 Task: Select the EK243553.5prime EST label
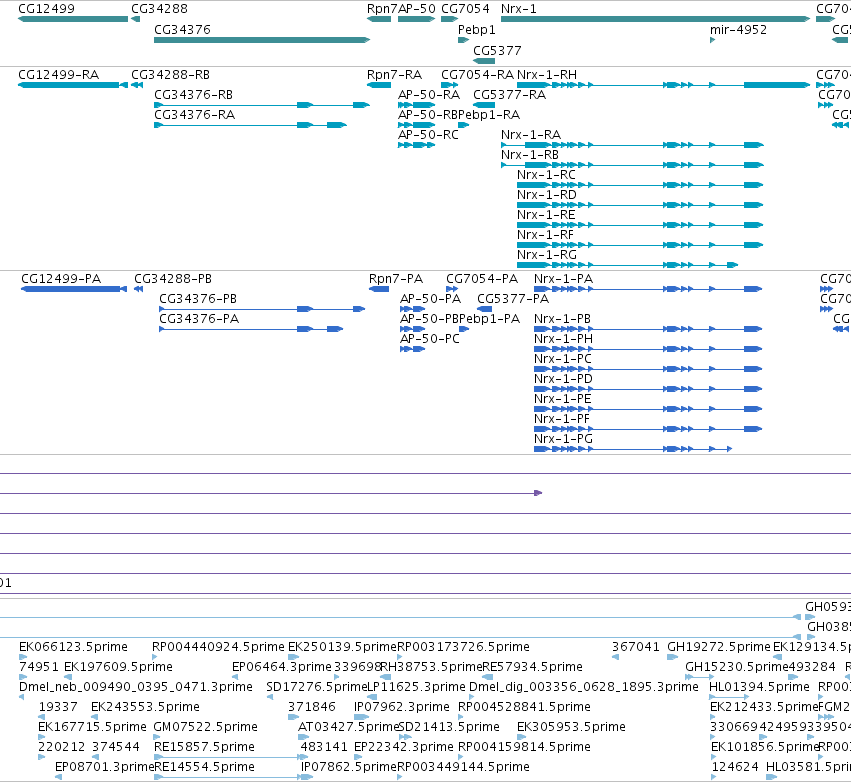pyautogui.click(x=145, y=707)
